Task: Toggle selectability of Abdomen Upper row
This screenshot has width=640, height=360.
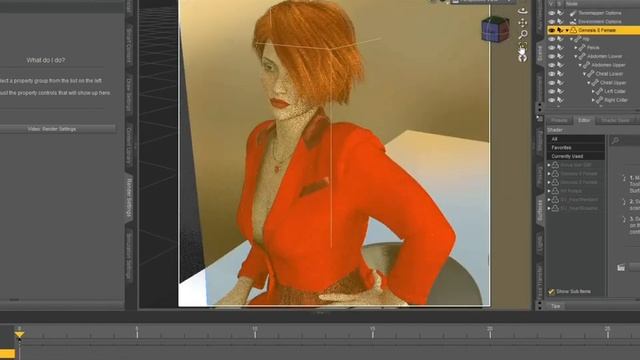Action: click(561, 65)
